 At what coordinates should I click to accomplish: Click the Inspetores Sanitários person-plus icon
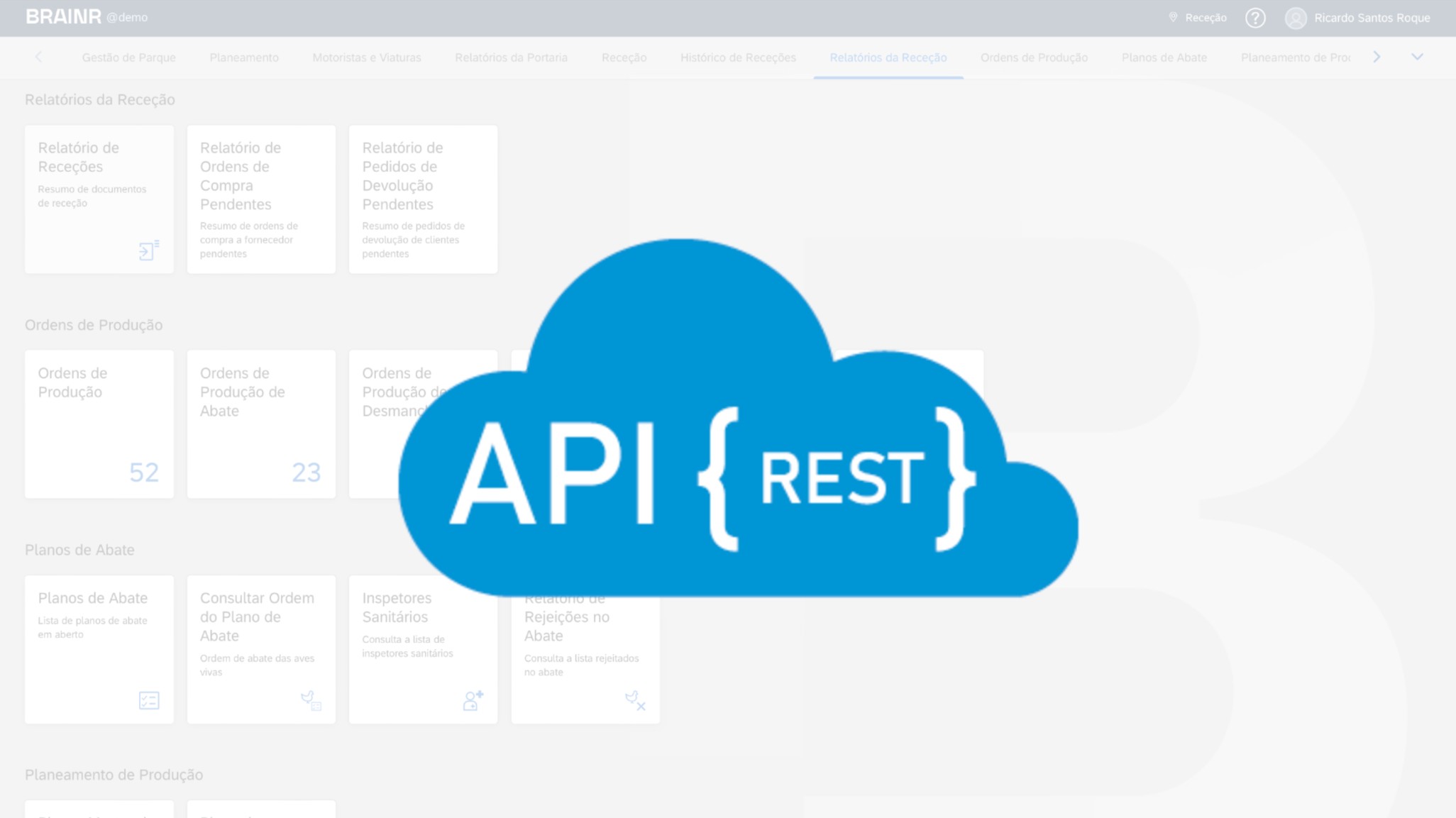click(x=473, y=700)
